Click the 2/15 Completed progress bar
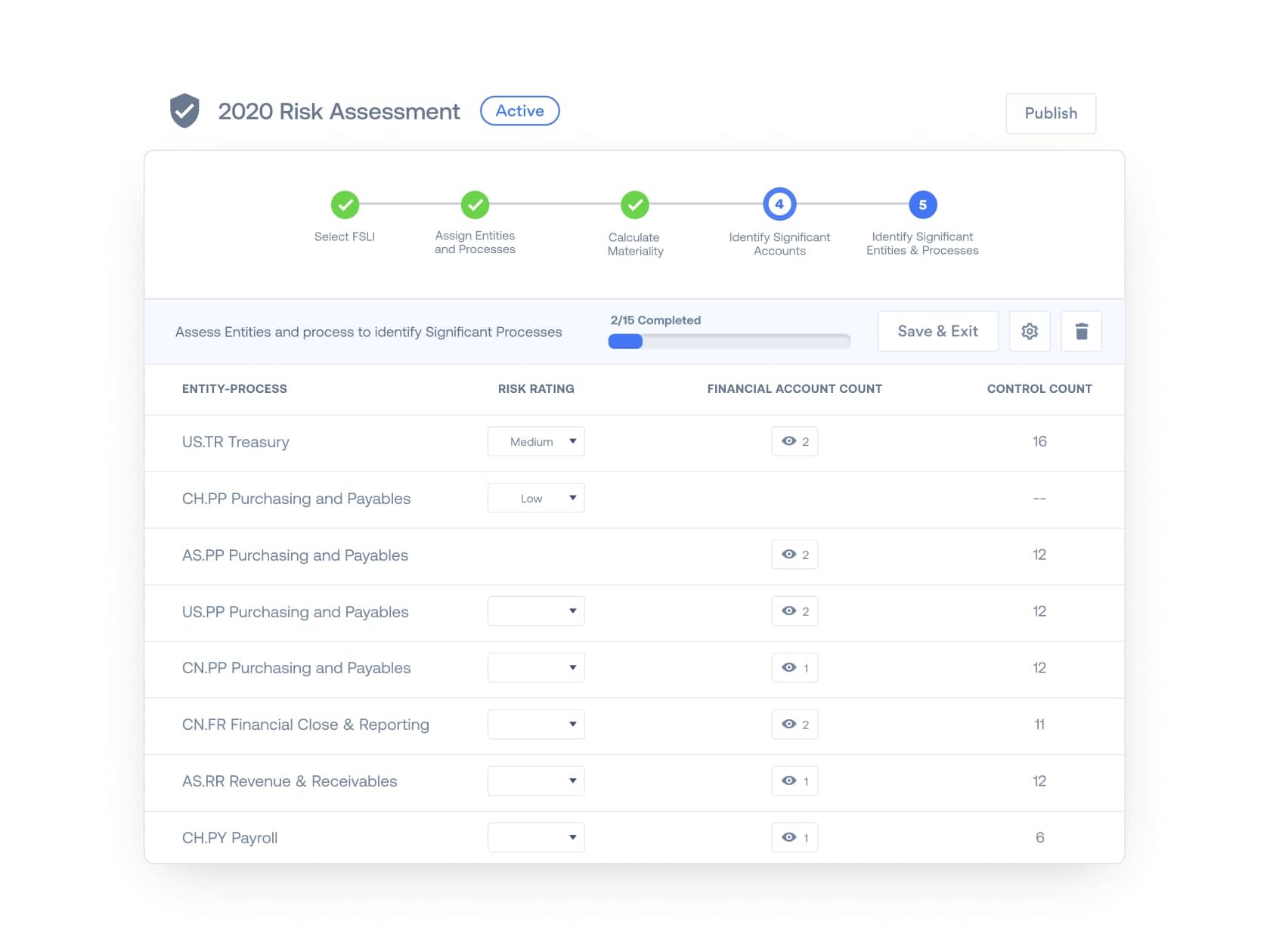The image size is (1270, 952). click(729, 342)
